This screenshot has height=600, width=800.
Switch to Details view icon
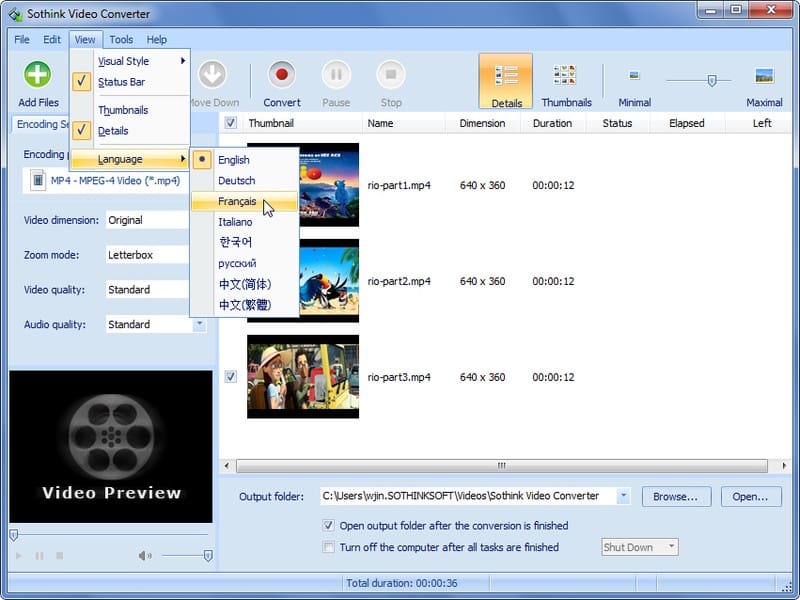[506, 76]
